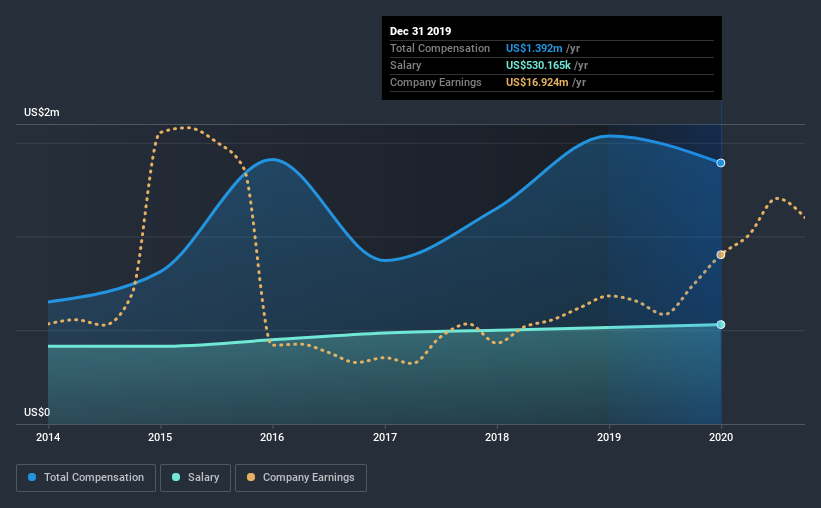Click the US$2m y-axis label
This screenshot has width=821, height=508.
coord(42,113)
